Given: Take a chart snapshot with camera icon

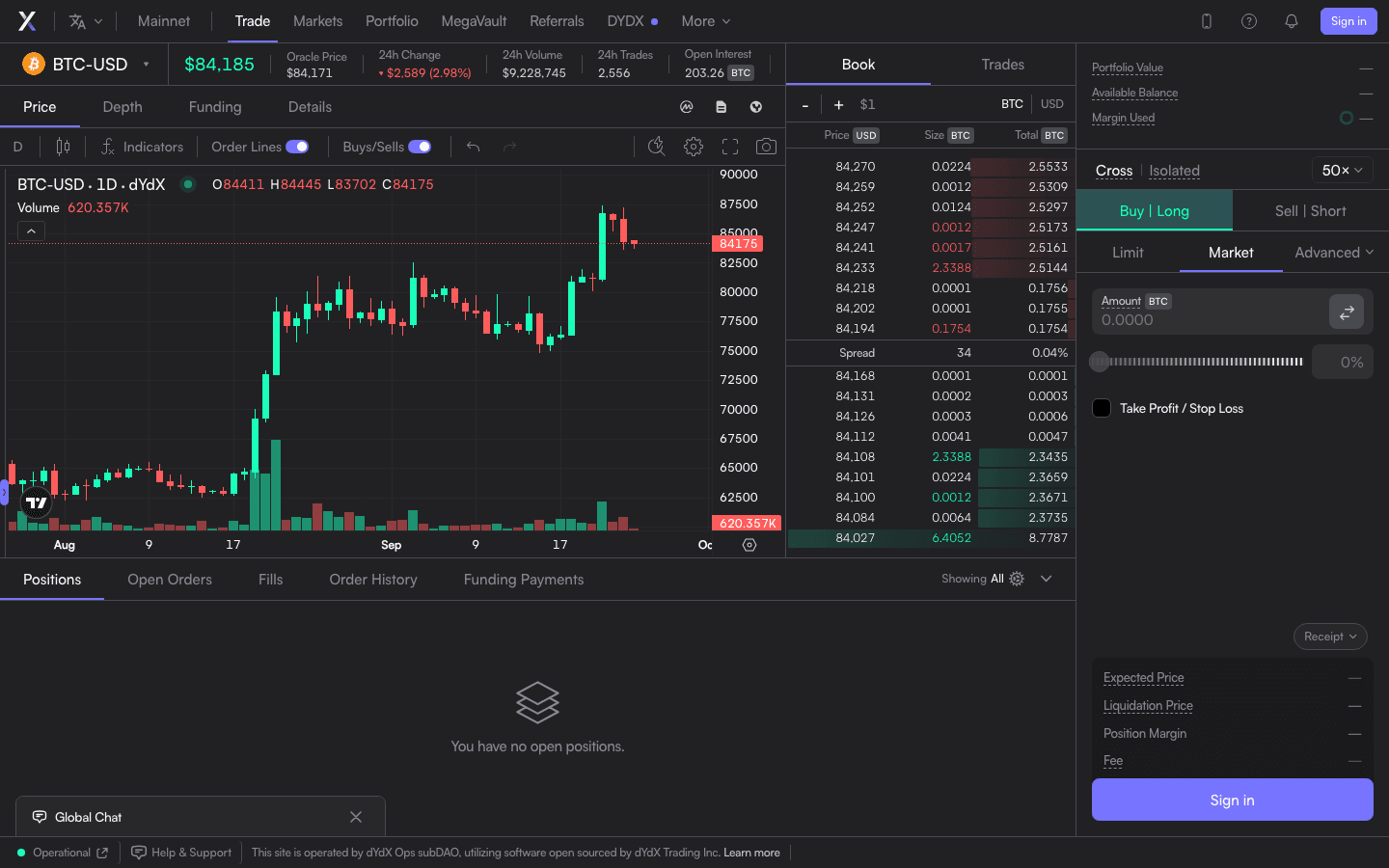Looking at the screenshot, I should [766, 147].
